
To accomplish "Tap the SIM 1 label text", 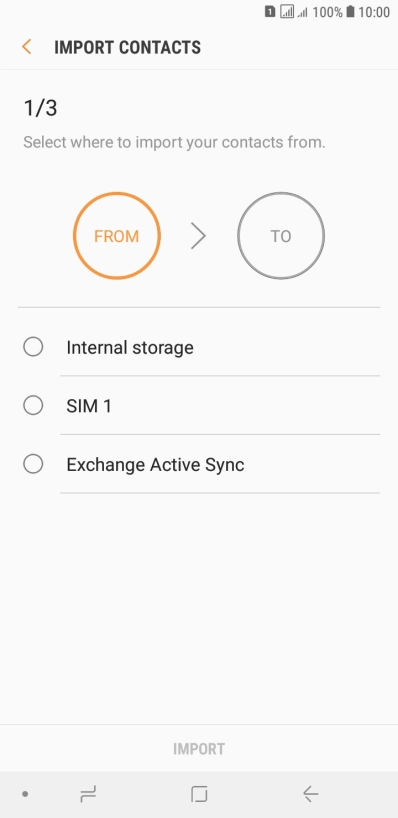I will click(x=89, y=406).
